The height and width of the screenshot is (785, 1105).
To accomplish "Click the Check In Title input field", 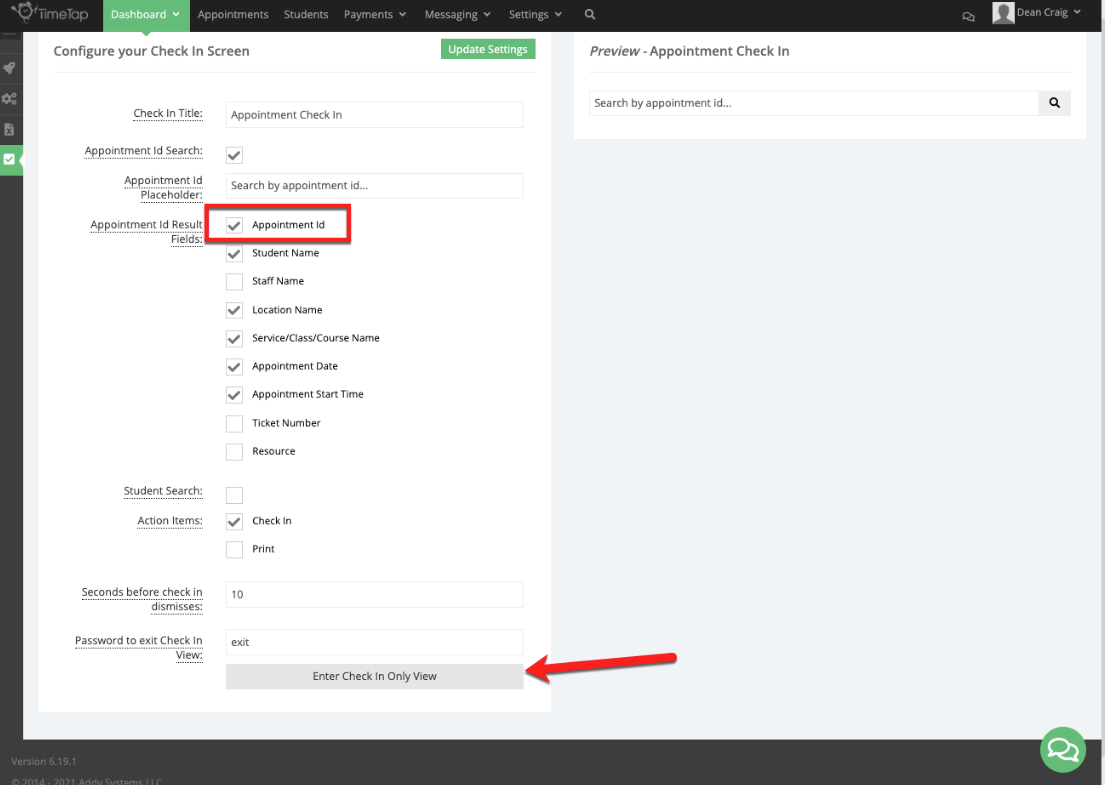I will [x=374, y=114].
